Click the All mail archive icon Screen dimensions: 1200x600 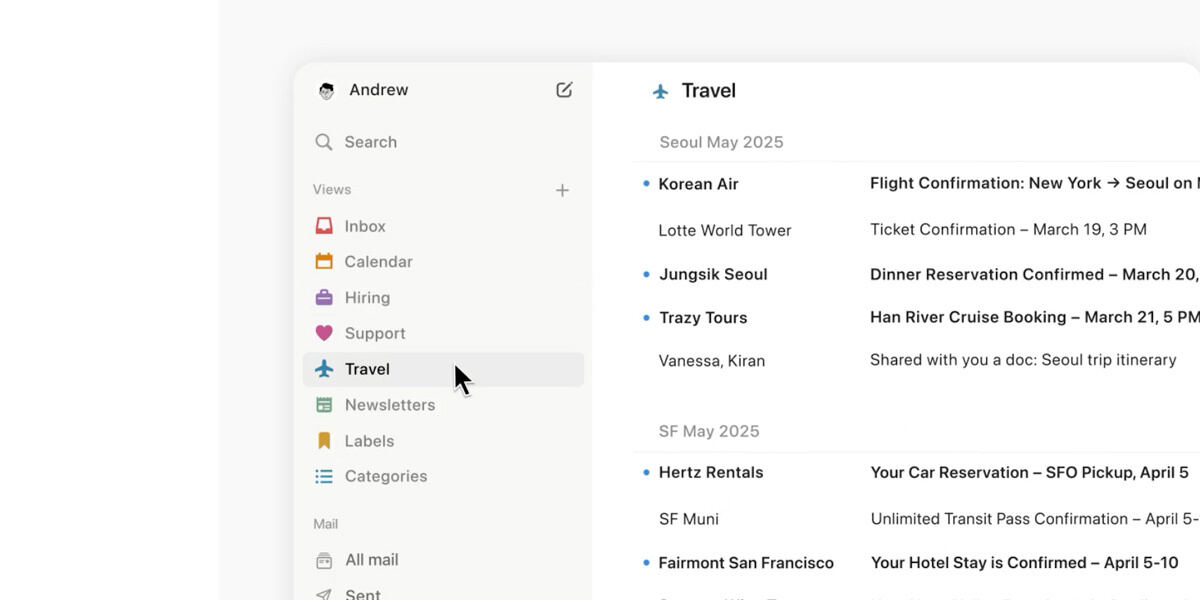click(324, 560)
